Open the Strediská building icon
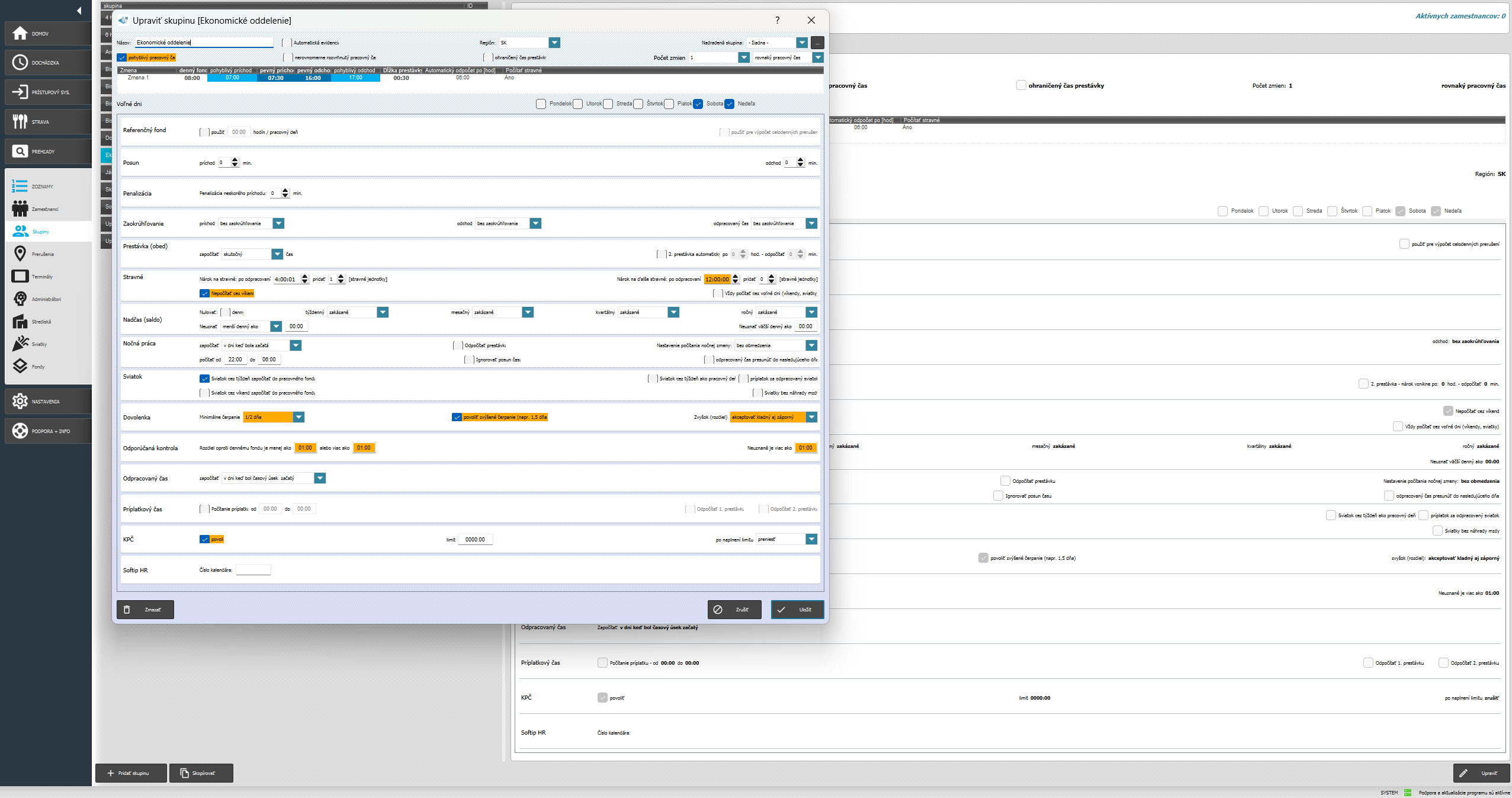The height and width of the screenshot is (798, 1512). pyautogui.click(x=20, y=321)
